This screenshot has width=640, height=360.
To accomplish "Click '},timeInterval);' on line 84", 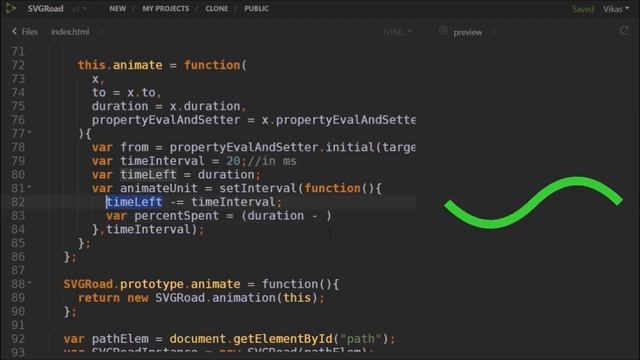I will (148, 229).
